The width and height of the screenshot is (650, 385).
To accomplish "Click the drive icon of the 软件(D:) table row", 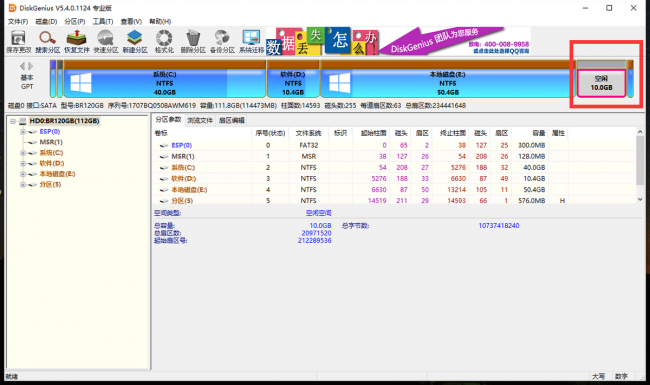I will pos(164,179).
